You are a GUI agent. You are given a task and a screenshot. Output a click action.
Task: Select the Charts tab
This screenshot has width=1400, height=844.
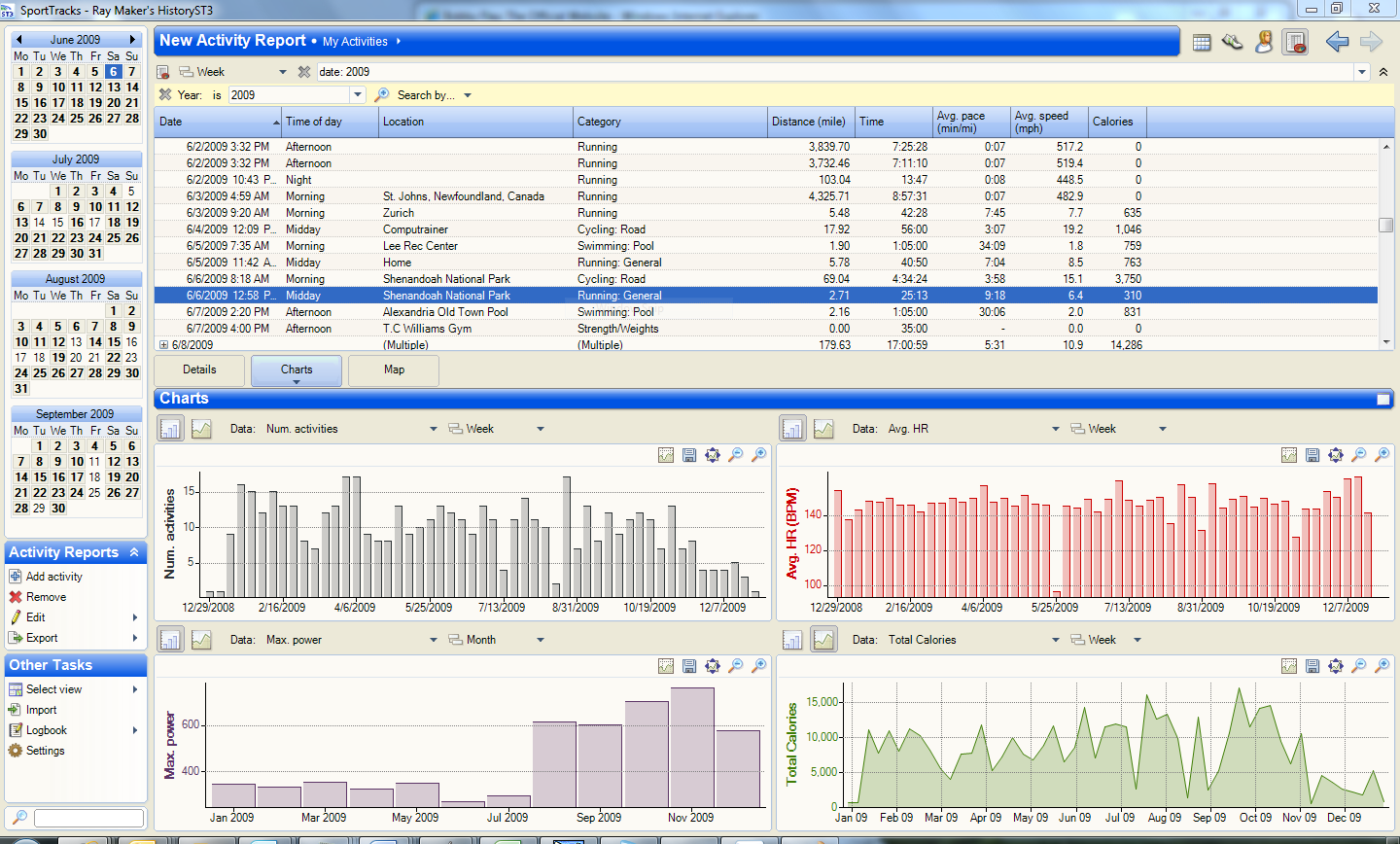297,369
